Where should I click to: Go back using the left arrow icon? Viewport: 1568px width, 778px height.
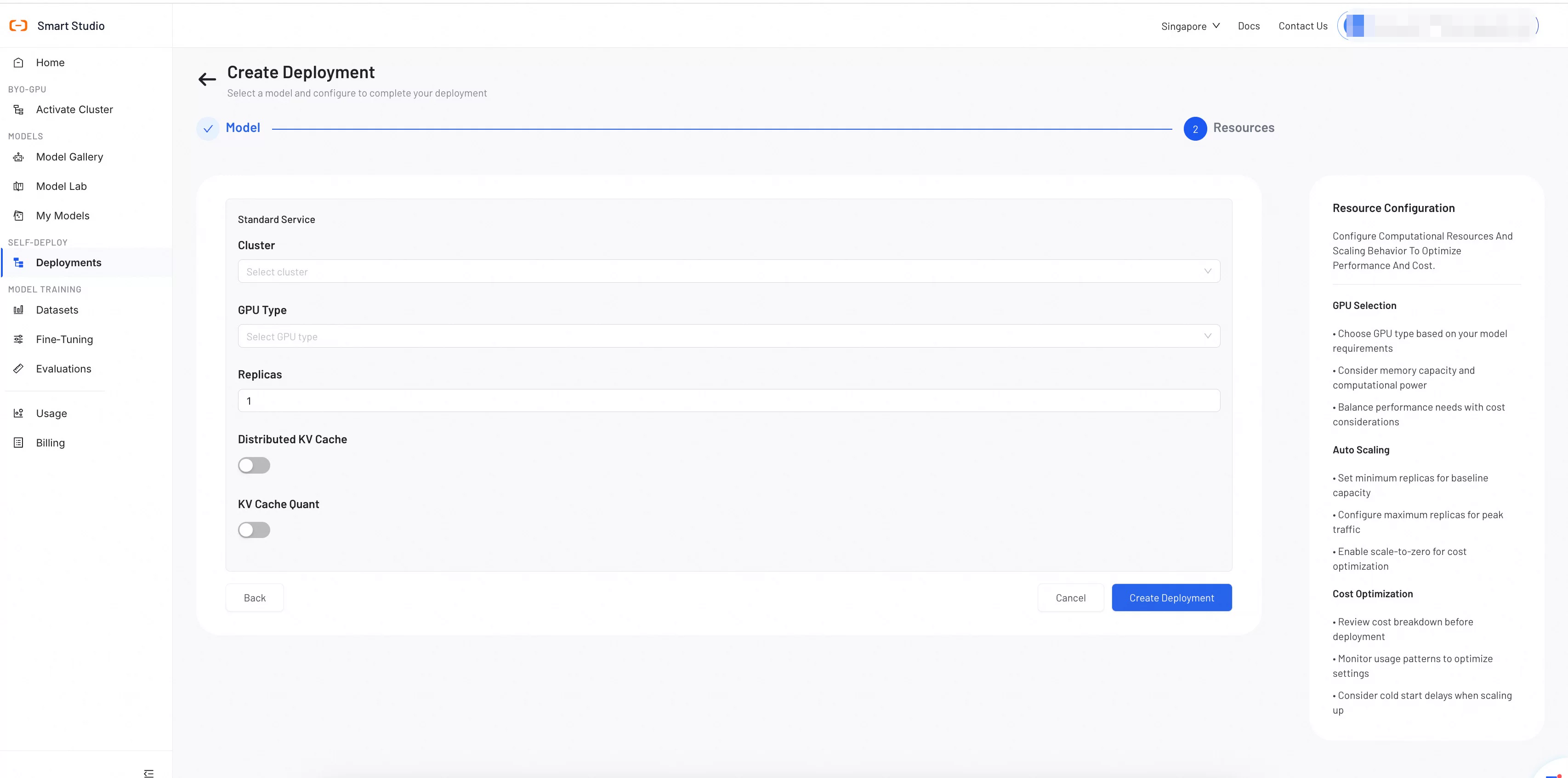pyautogui.click(x=207, y=79)
